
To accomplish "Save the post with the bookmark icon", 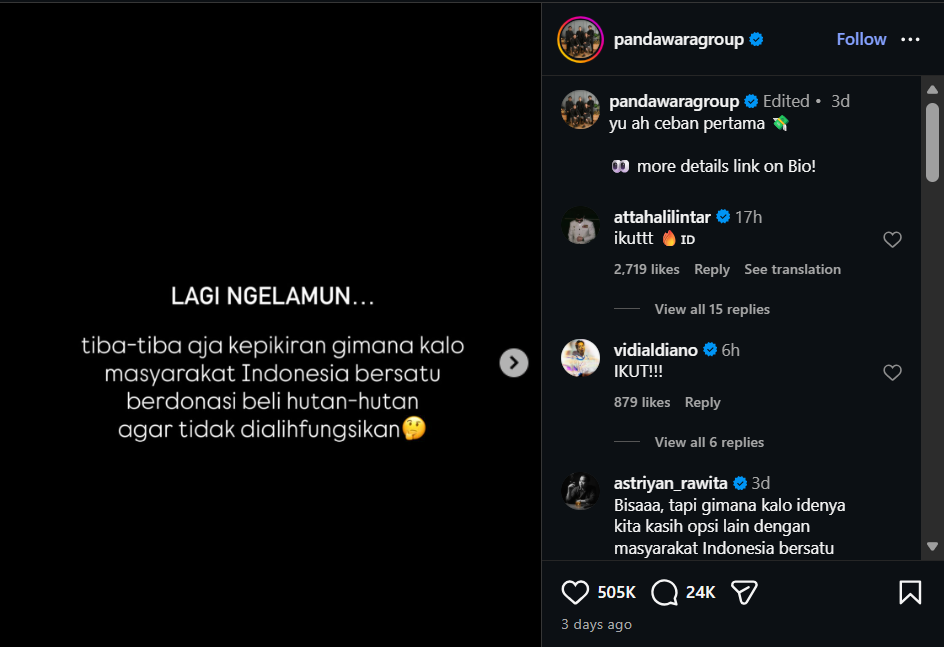I will tap(910, 592).
